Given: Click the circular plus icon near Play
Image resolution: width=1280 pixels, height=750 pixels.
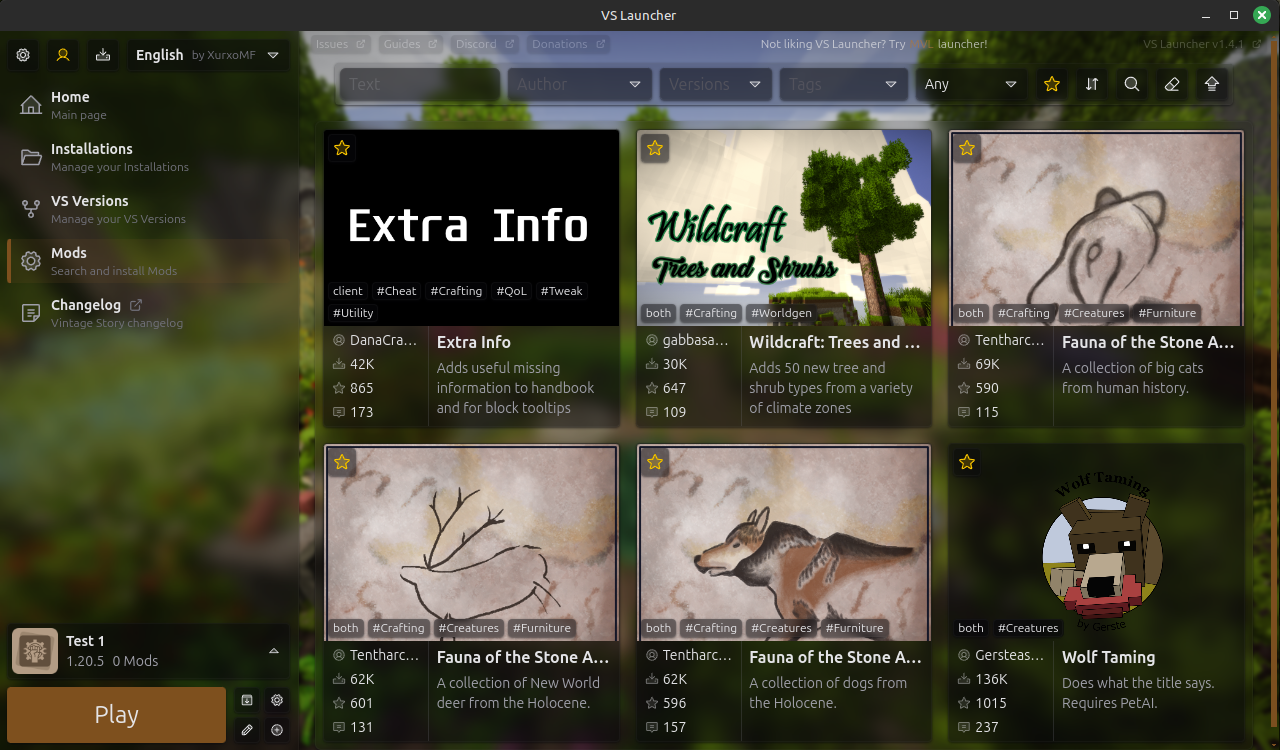Looking at the screenshot, I should click(277, 730).
